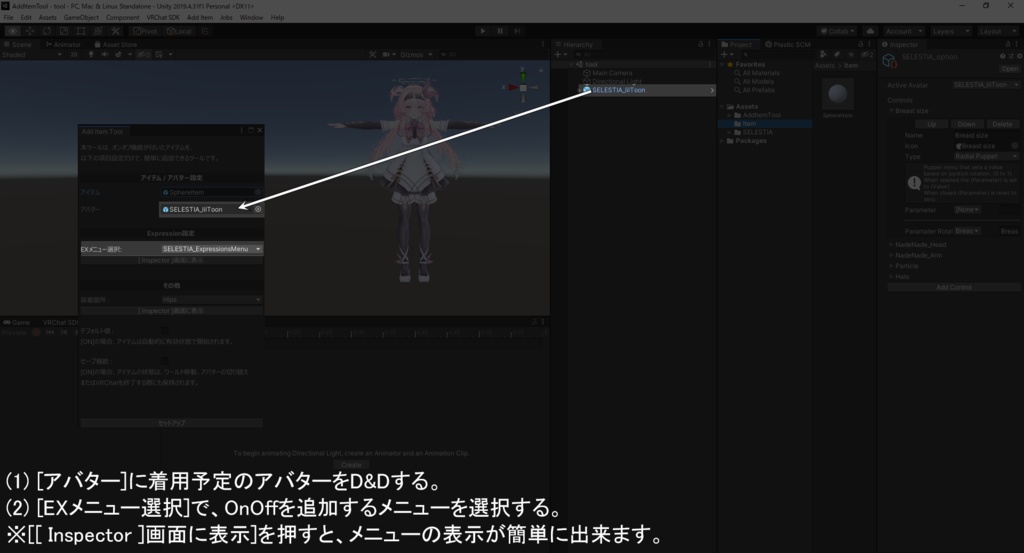1024x553 pixels.
Task: Open the cloud services icon
Action: (x=870, y=31)
